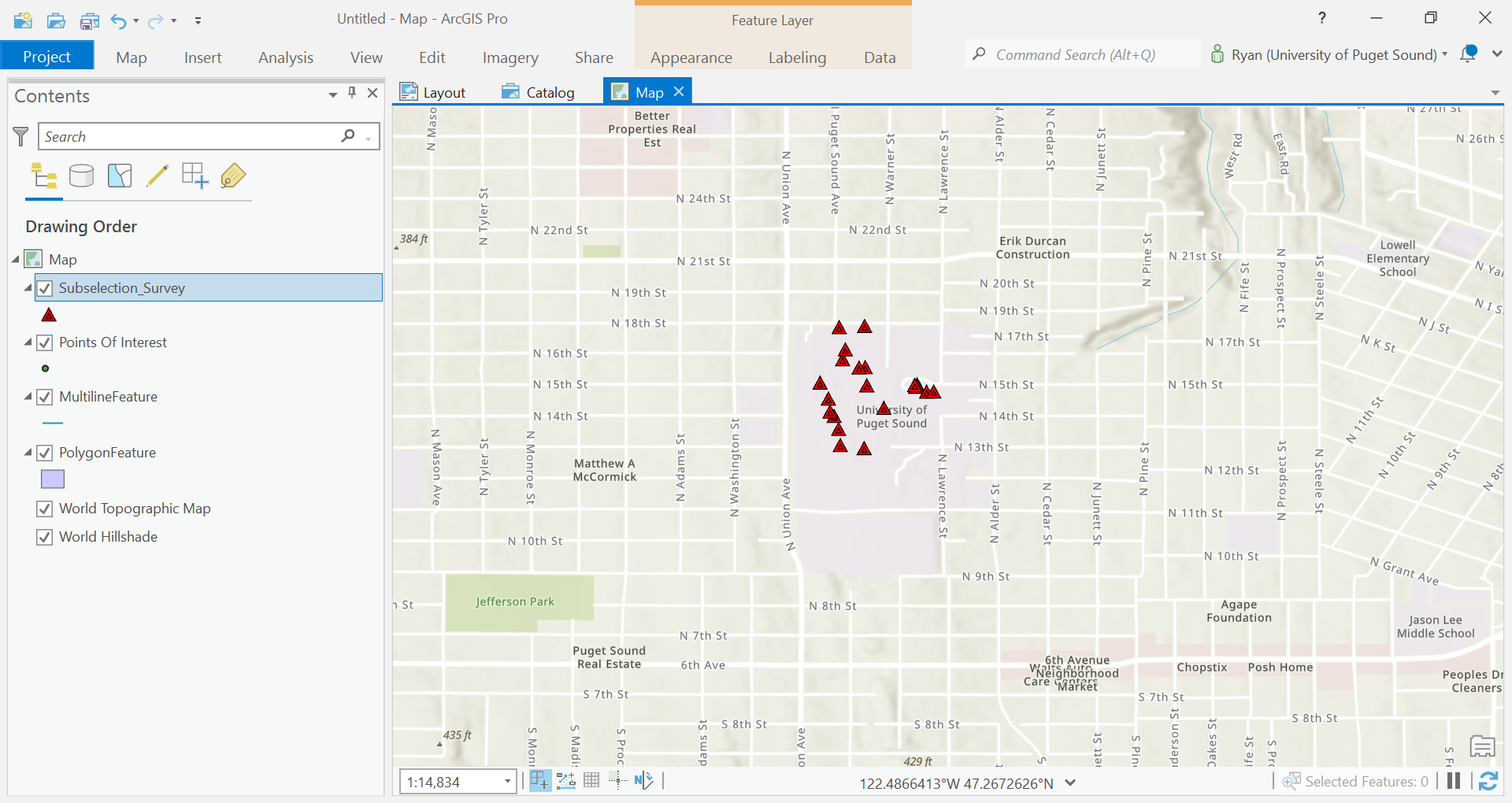Switch to the Catalog tab

[549, 91]
